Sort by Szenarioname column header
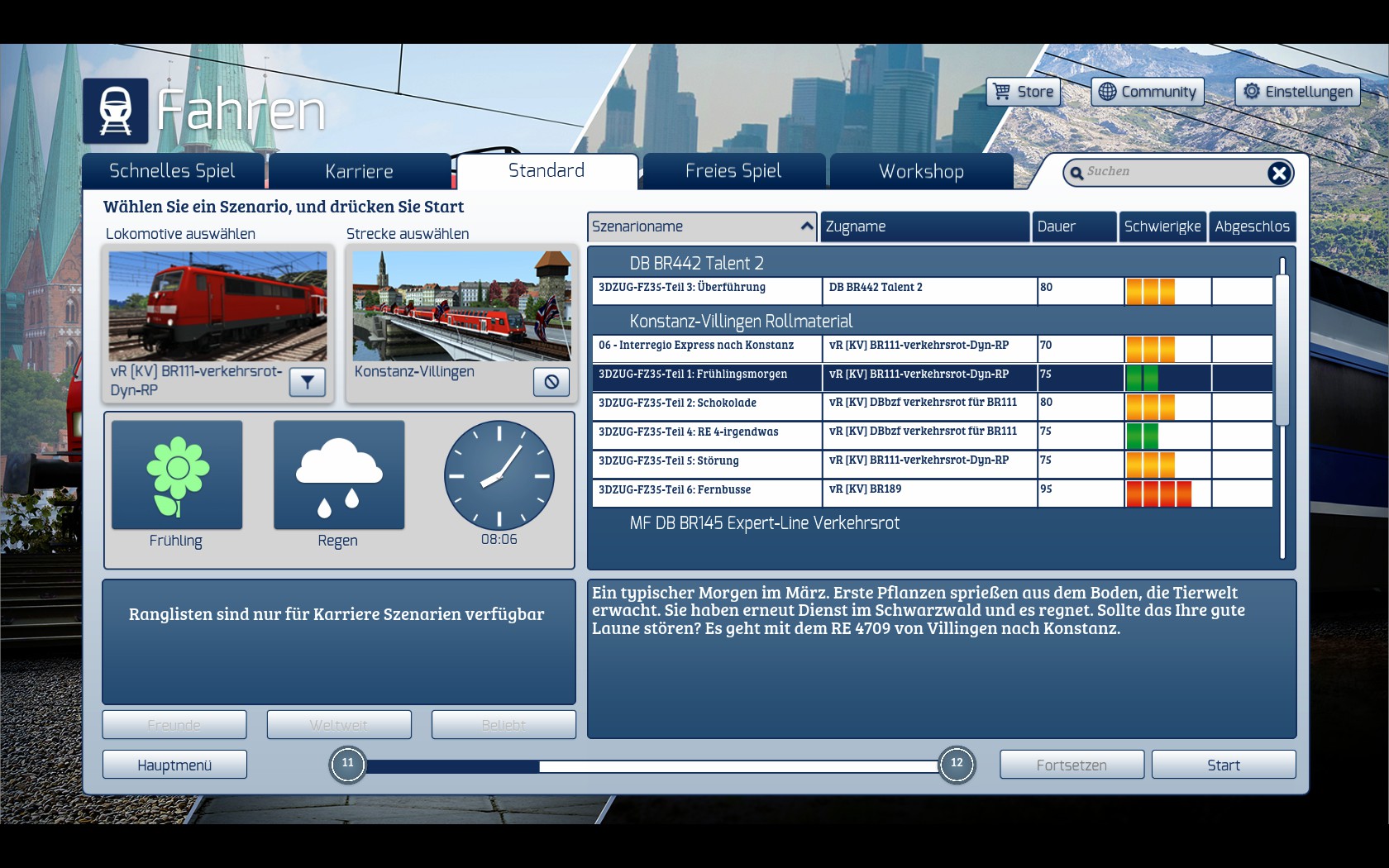 click(702, 227)
